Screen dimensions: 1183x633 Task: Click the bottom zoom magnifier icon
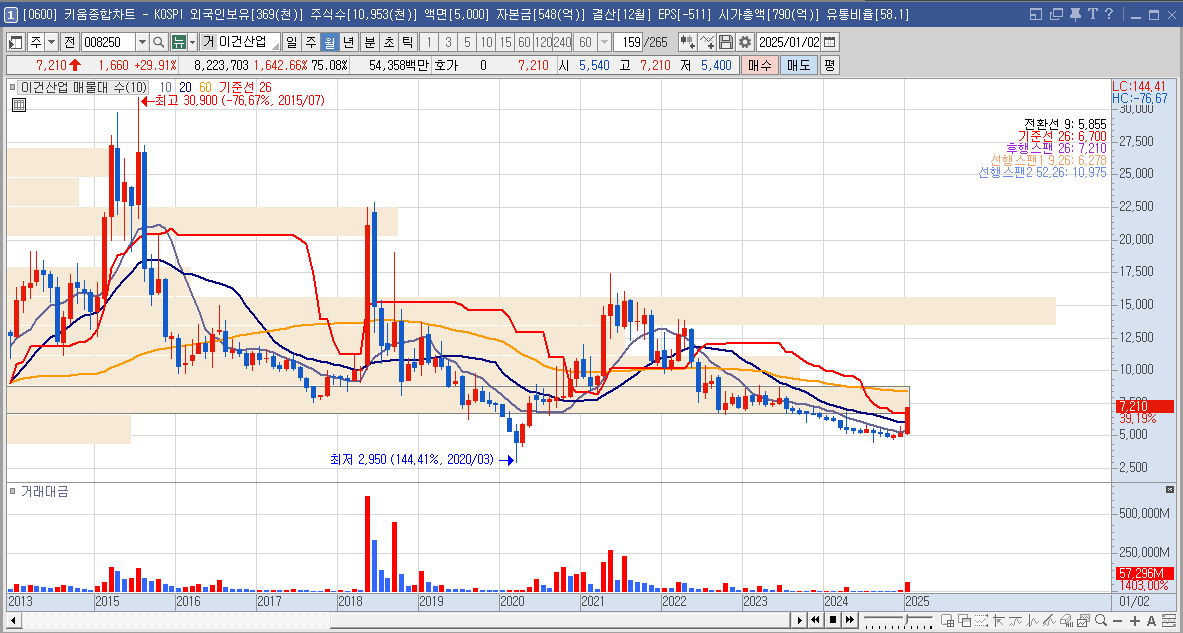pos(1102,621)
